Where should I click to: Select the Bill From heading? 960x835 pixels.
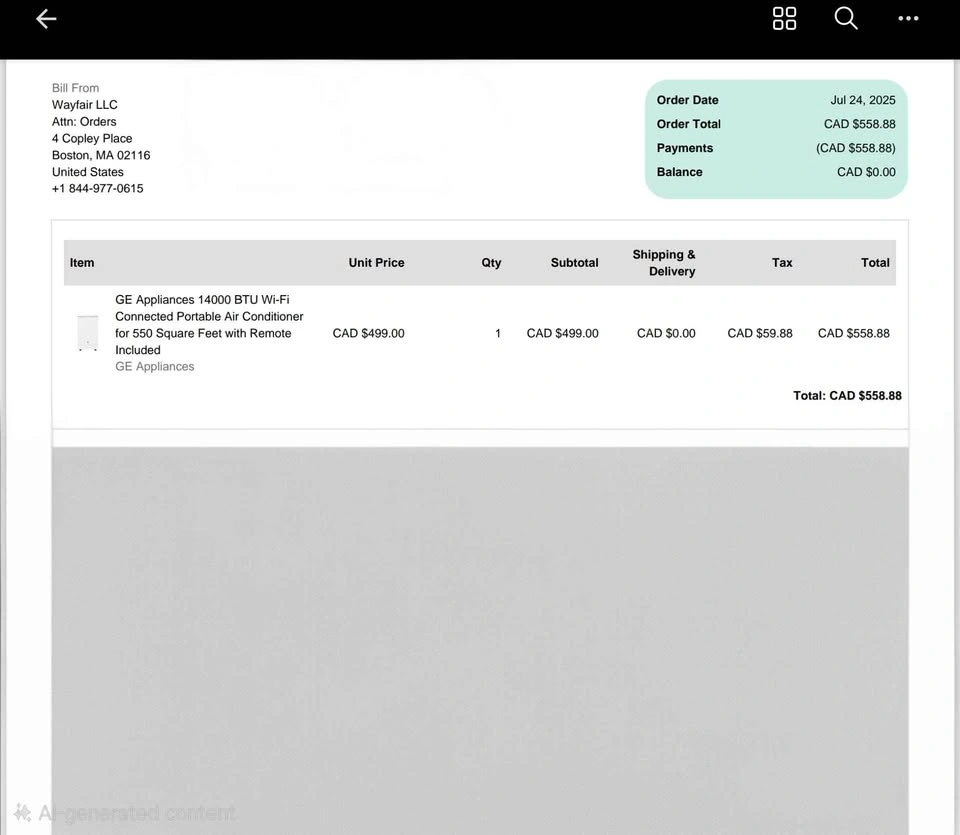coord(75,88)
